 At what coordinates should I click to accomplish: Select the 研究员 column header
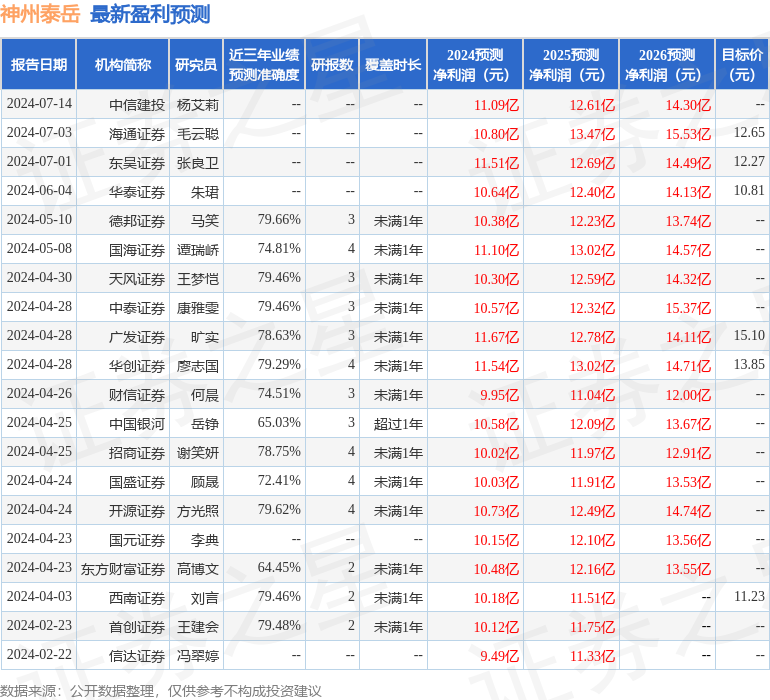[196, 64]
